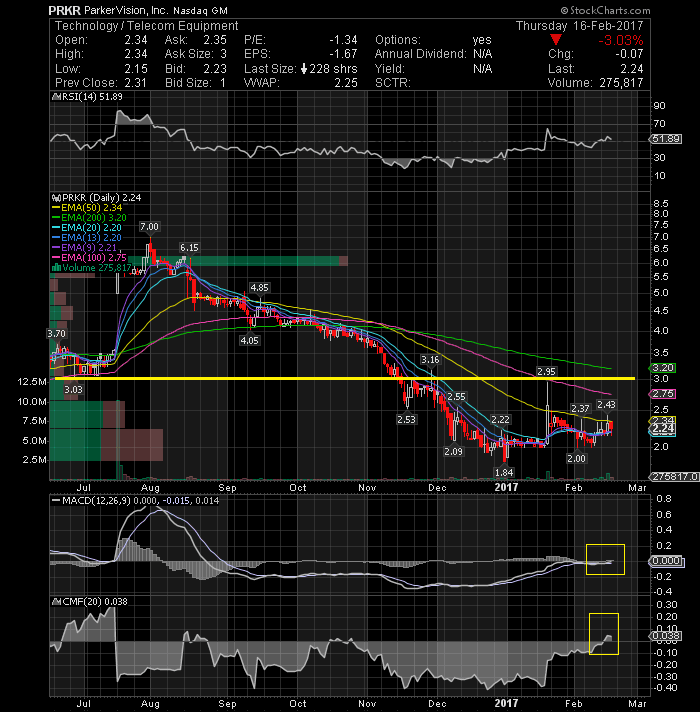The height and width of the screenshot is (712, 700).
Task: Click the 2.95 price label
Action: click(x=546, y=372)
